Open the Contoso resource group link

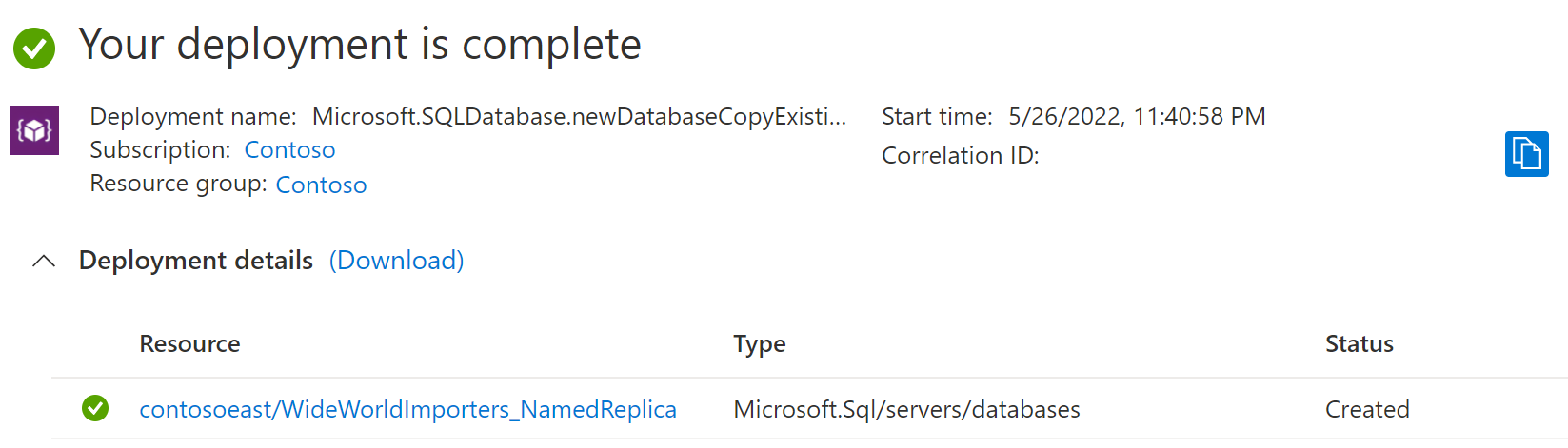321,185
